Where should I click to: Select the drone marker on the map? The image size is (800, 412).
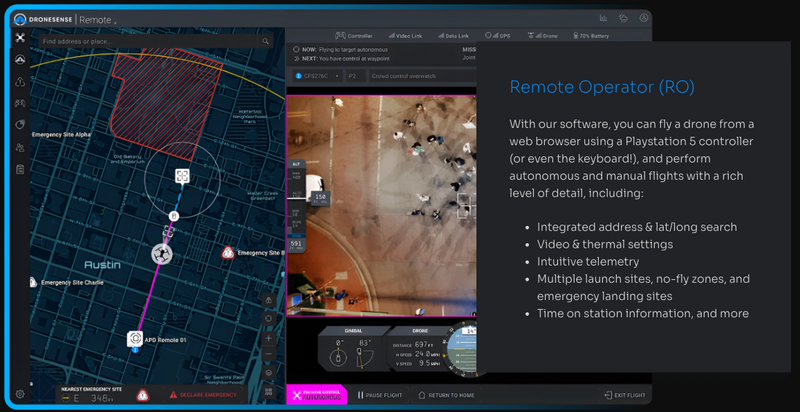(x=162, y=253)
